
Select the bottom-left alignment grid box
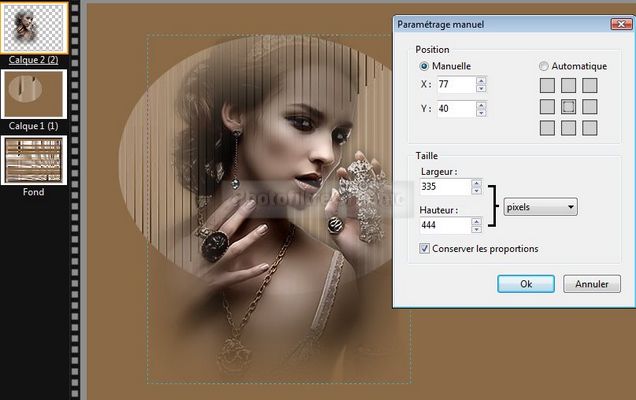[547, 127]
